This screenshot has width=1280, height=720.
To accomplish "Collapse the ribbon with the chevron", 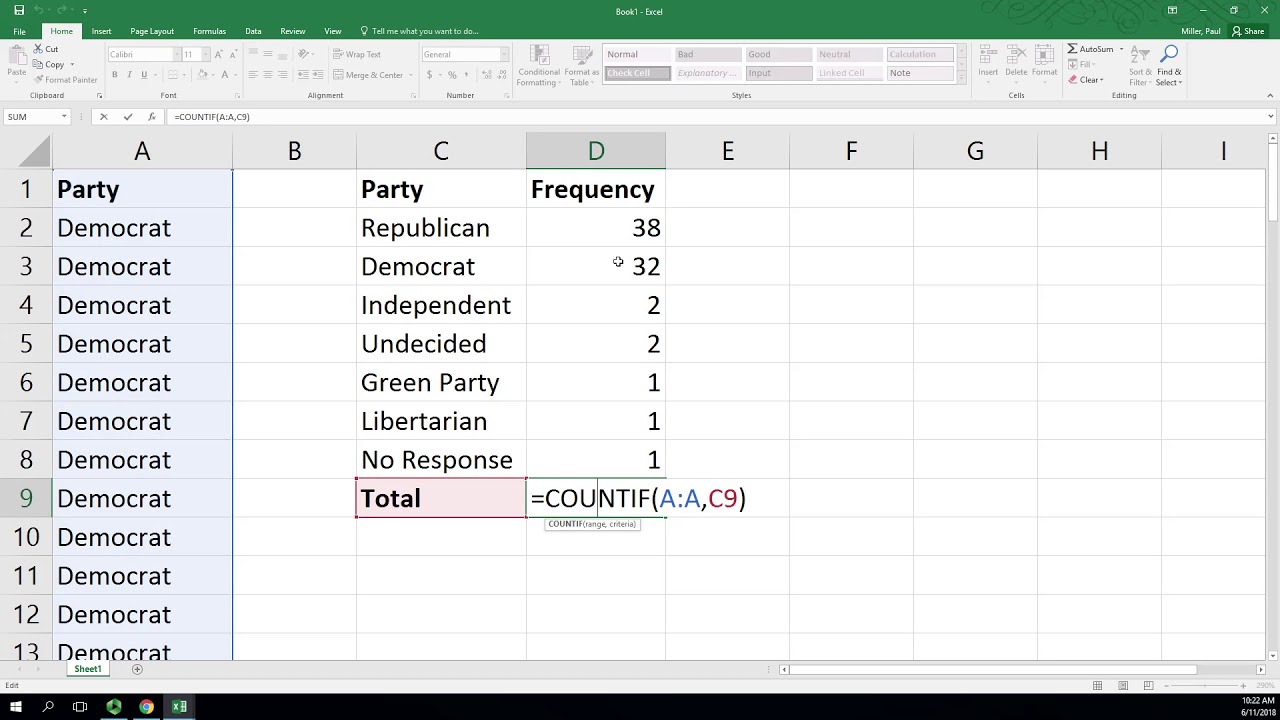I will click(x=1270, y=96).
